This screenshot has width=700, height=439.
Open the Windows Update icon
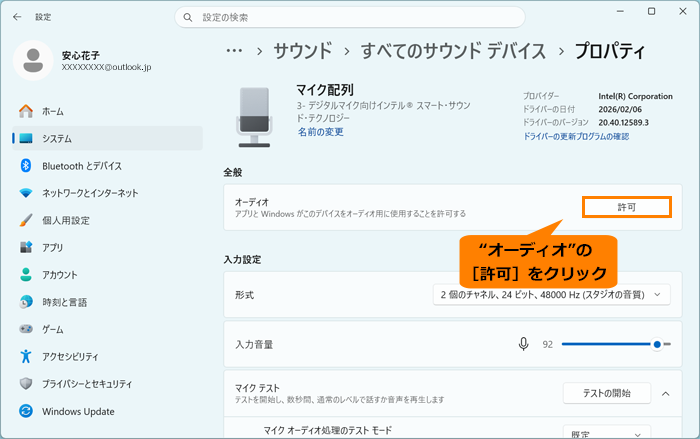[x=26, y=411]
